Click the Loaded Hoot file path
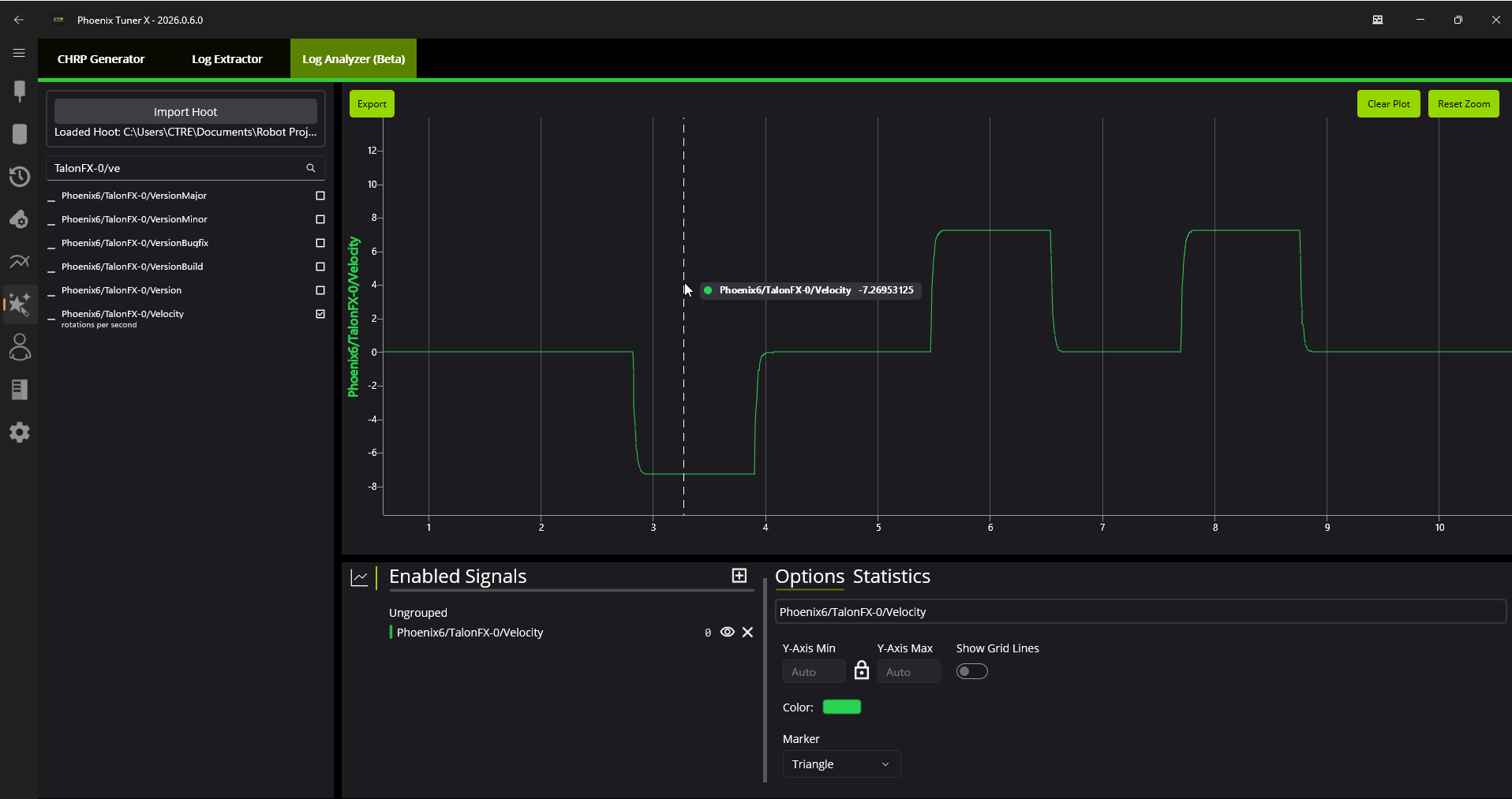The image size is (1512, 799). pyautogui.click(x=185, y=133)
